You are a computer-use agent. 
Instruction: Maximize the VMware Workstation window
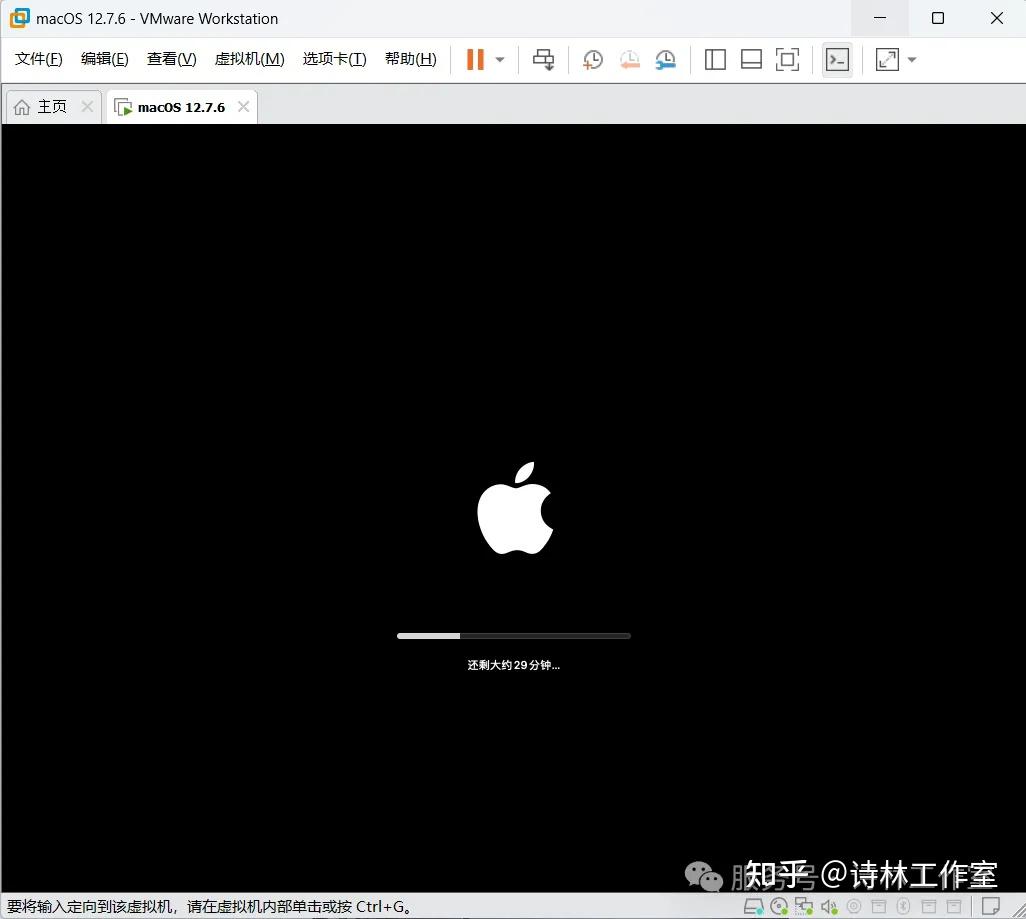(x=938, y=18)
